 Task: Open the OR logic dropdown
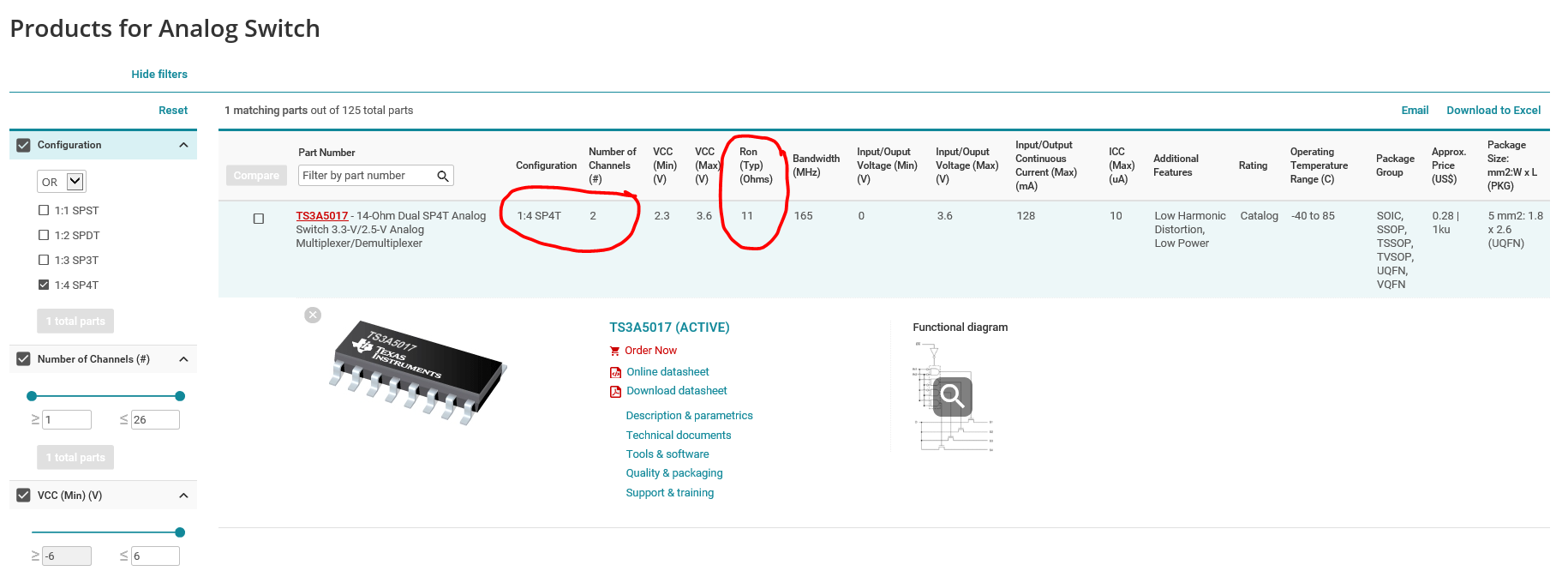point(62,182)
